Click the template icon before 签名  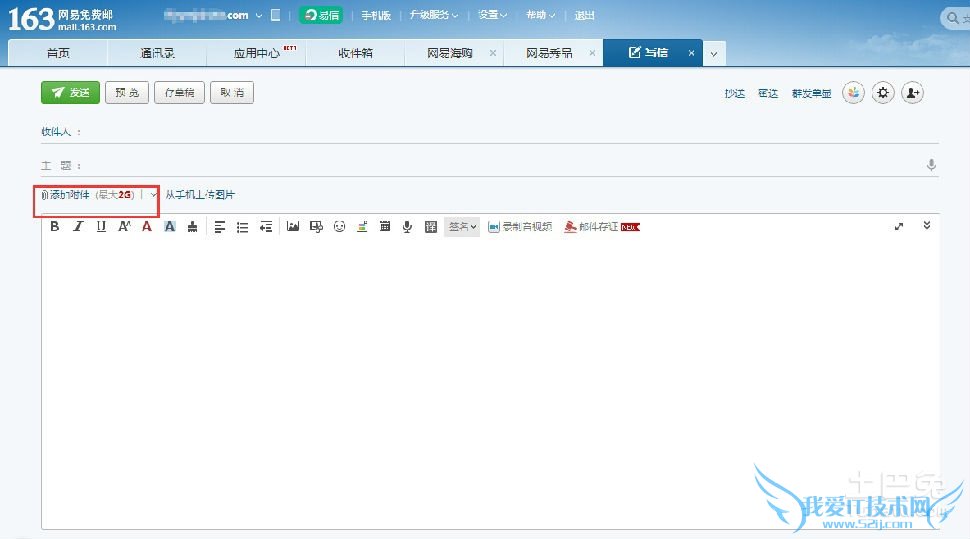point(431,227)
